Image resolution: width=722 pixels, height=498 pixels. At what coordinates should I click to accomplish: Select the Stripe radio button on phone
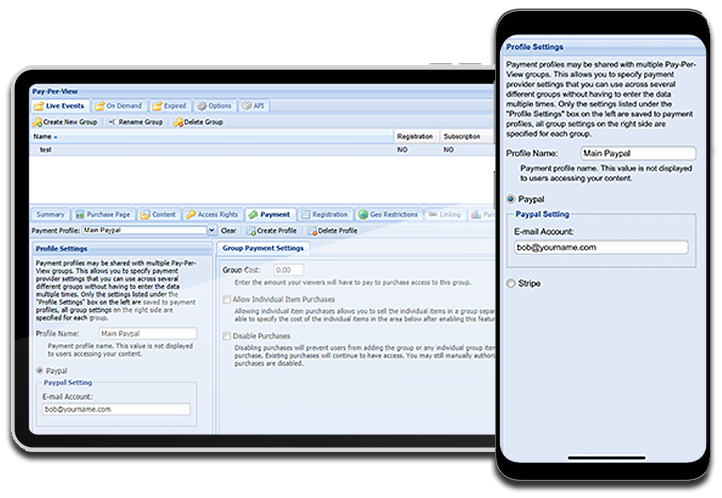[511, 284]
